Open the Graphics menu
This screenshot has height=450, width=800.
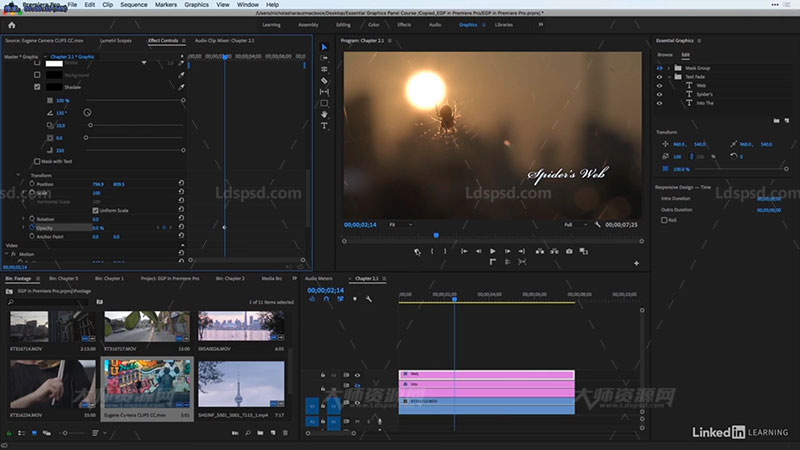coord(196,5)
